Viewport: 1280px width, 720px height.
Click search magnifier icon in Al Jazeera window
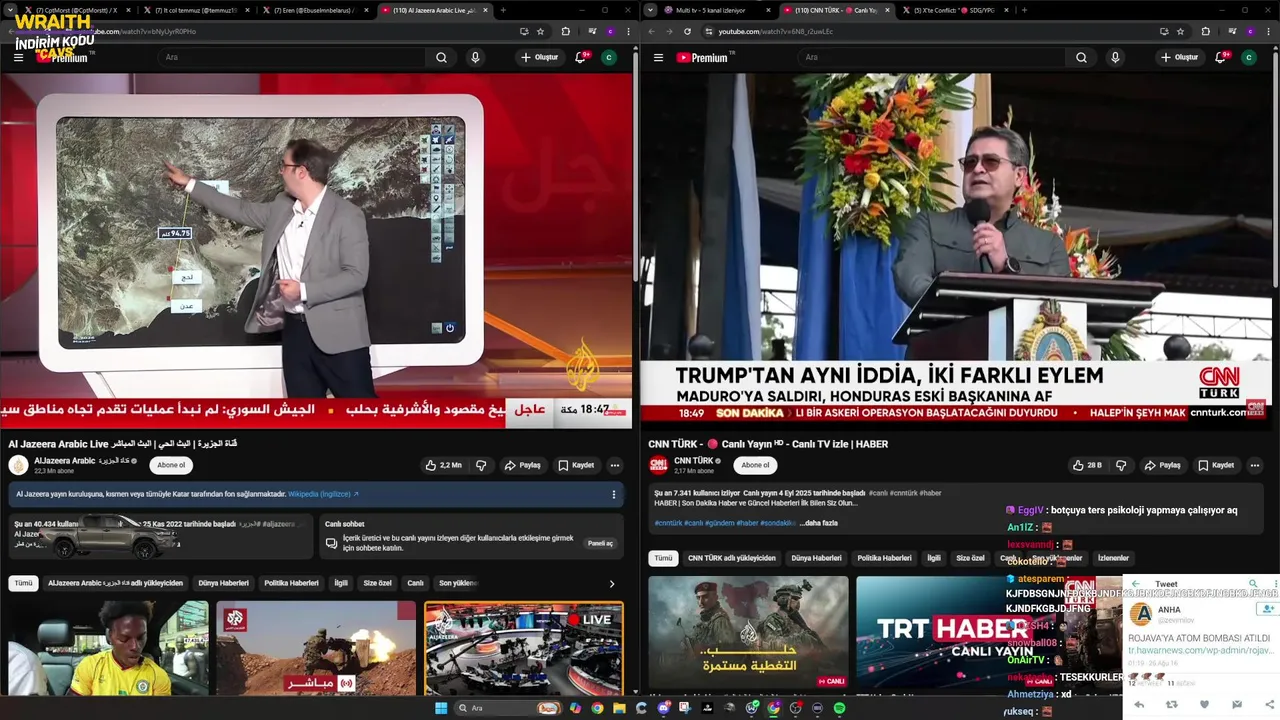pos(441,57)
